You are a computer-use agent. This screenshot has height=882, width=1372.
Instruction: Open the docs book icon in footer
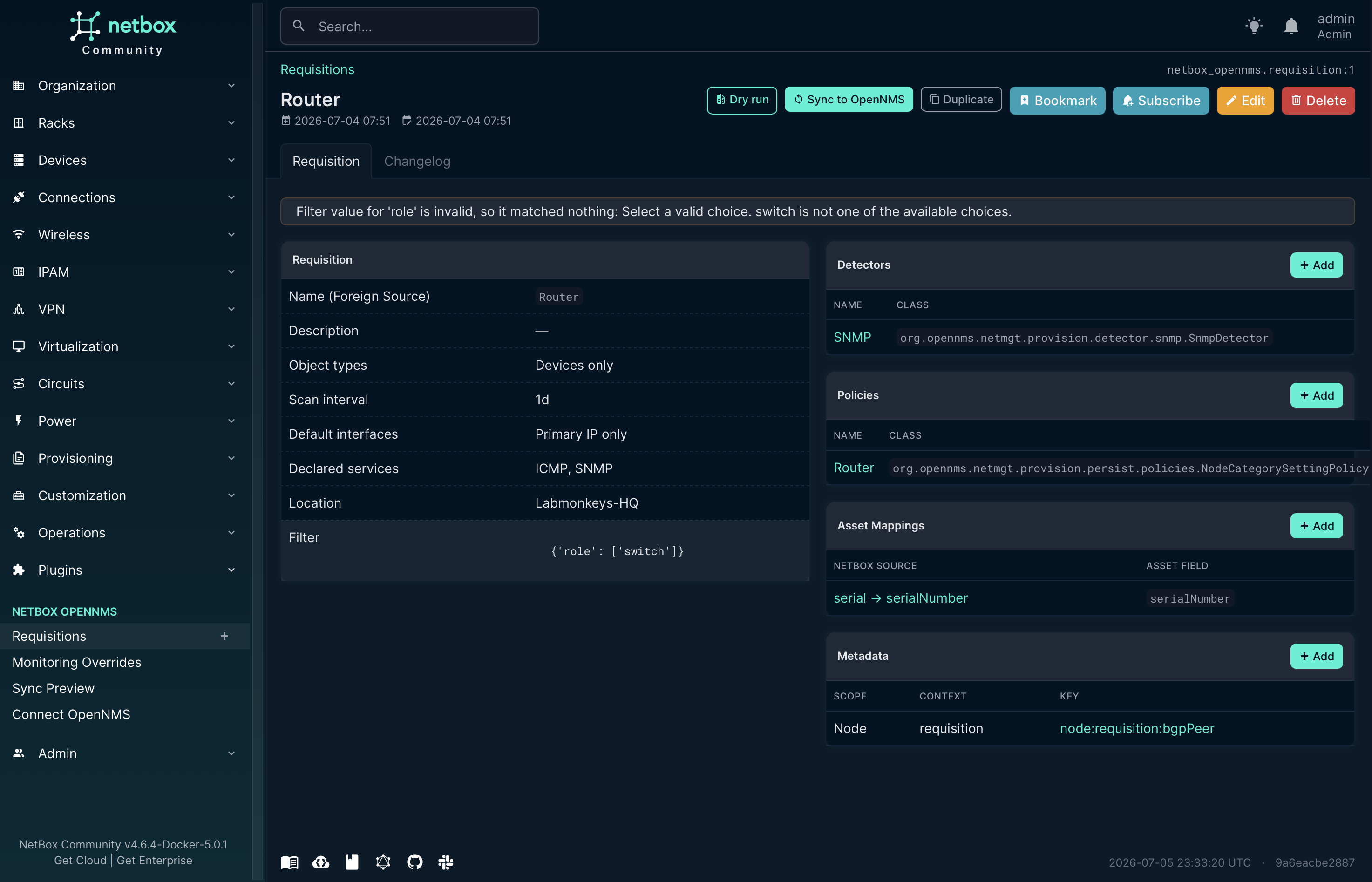pyautogui.click(x=290, y=862)
